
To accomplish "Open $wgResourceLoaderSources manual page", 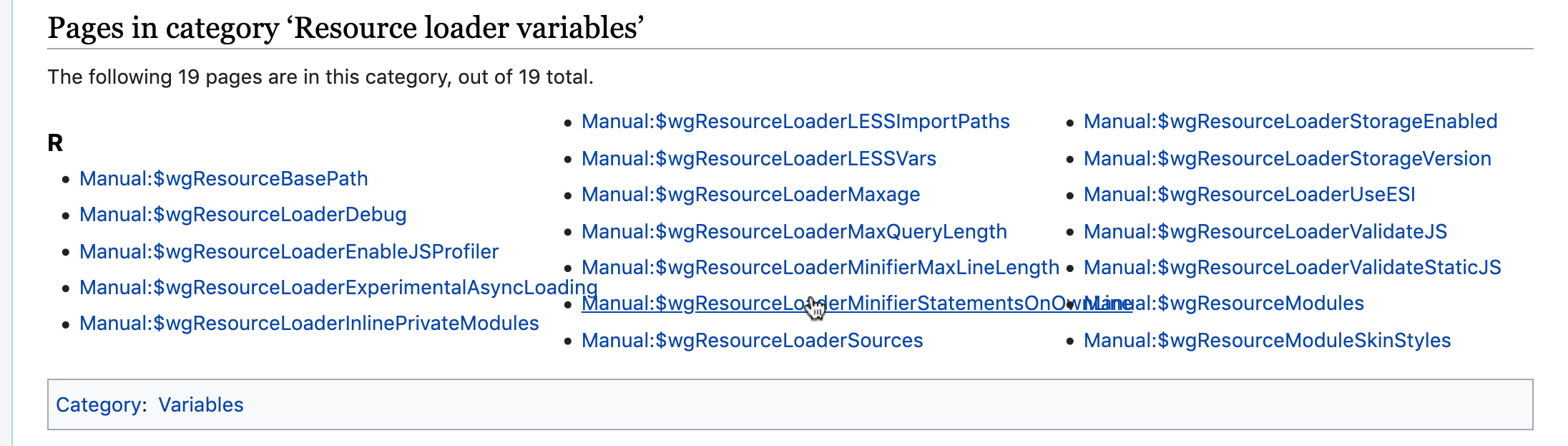I will [752, 341].
